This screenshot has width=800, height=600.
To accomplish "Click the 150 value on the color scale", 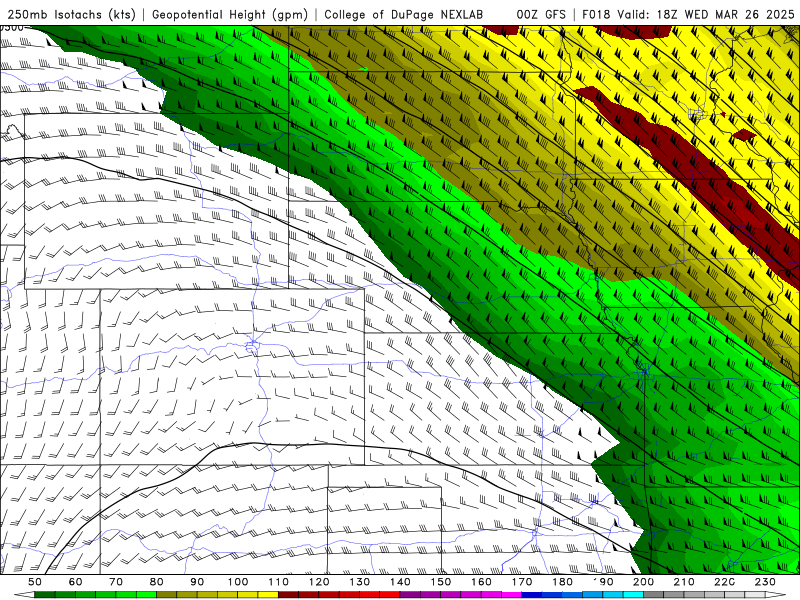I will point(440,582).
